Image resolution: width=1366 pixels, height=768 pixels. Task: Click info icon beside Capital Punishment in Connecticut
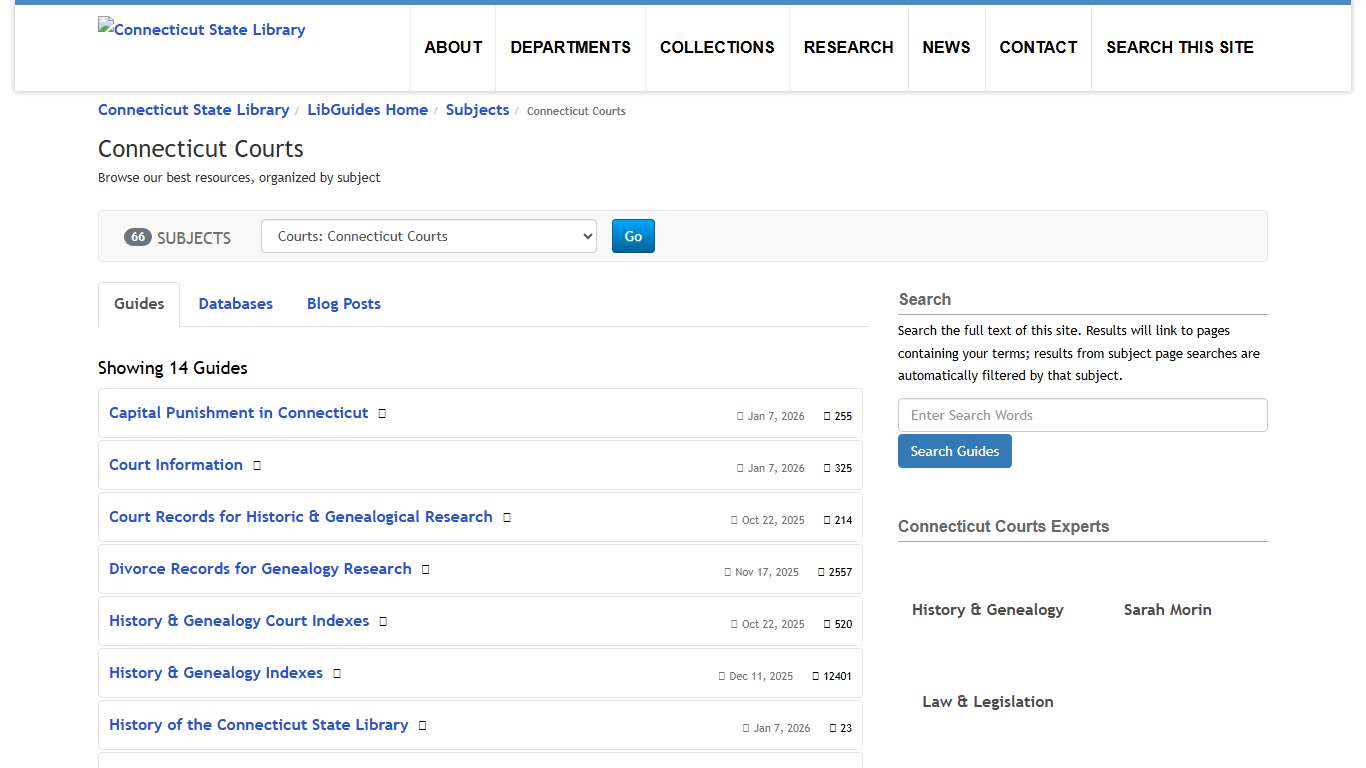pos(382,413)
